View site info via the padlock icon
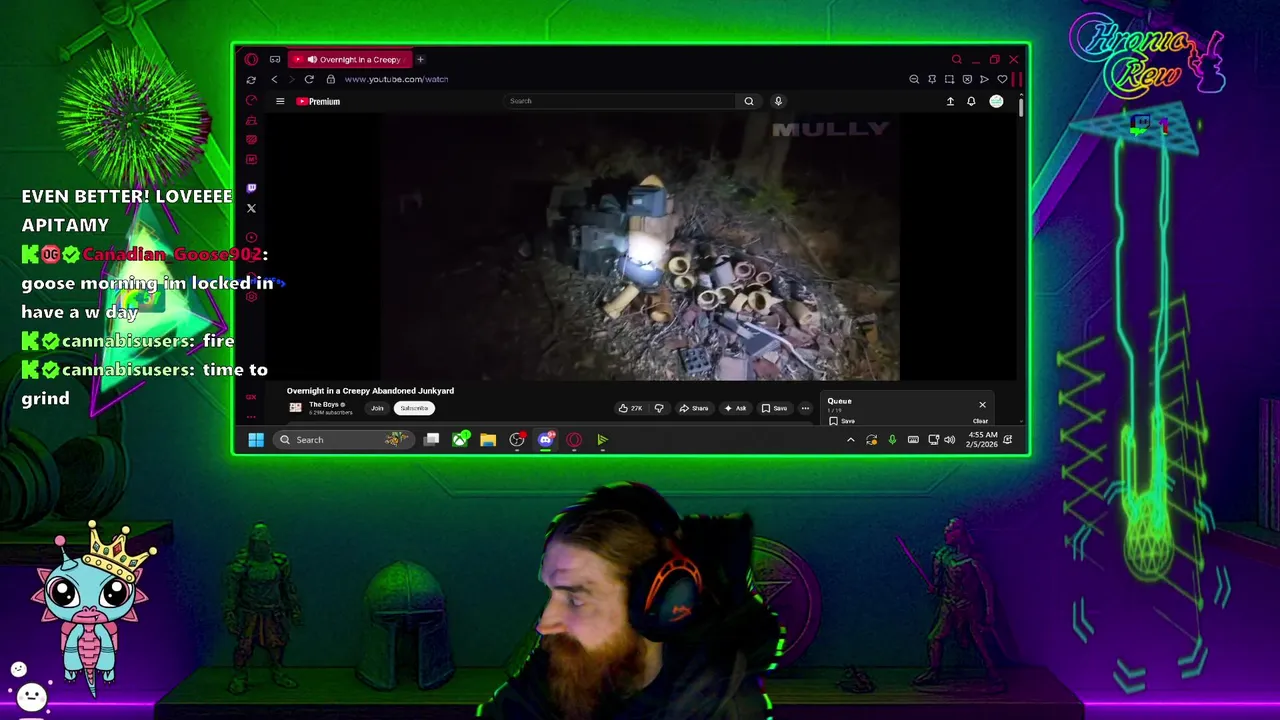Viewport: 1280px width, 720px height. (330, 79)
